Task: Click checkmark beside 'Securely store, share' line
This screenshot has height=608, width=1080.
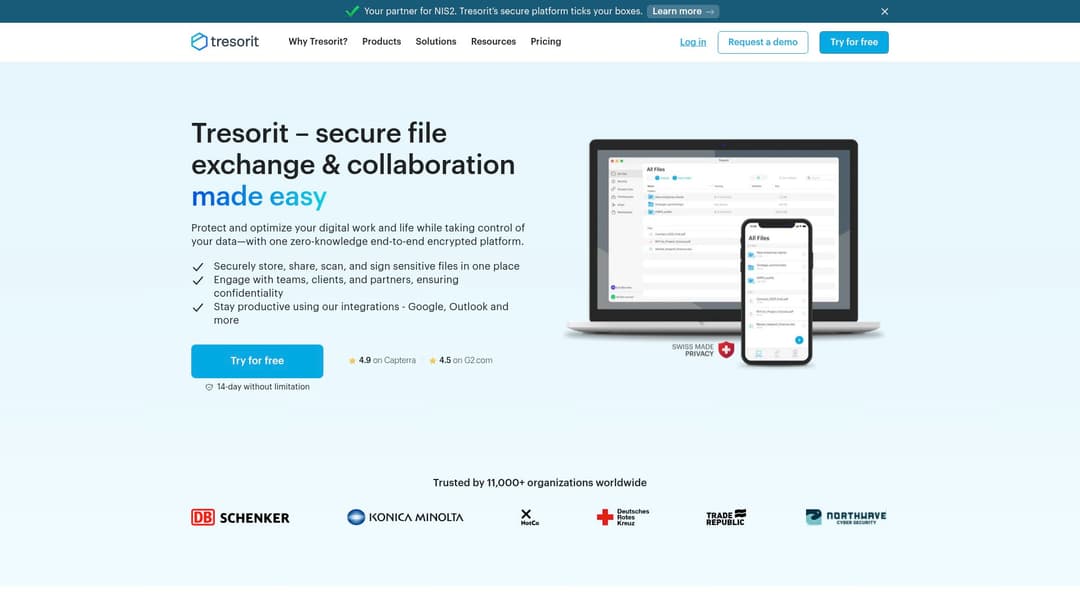Action: point(198,266)
